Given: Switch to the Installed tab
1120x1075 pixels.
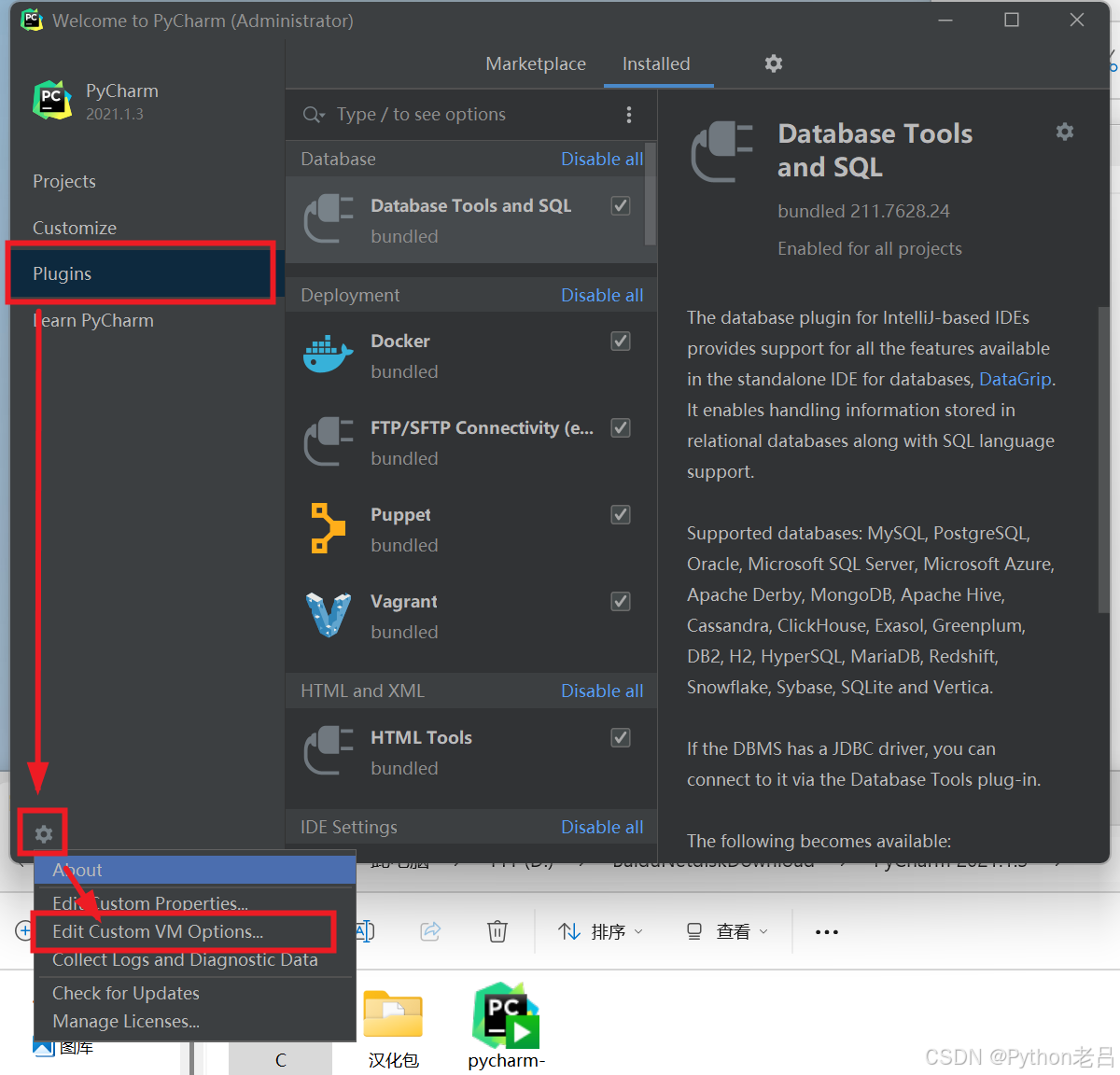Looking at the screenshot, I should [656, 63].
